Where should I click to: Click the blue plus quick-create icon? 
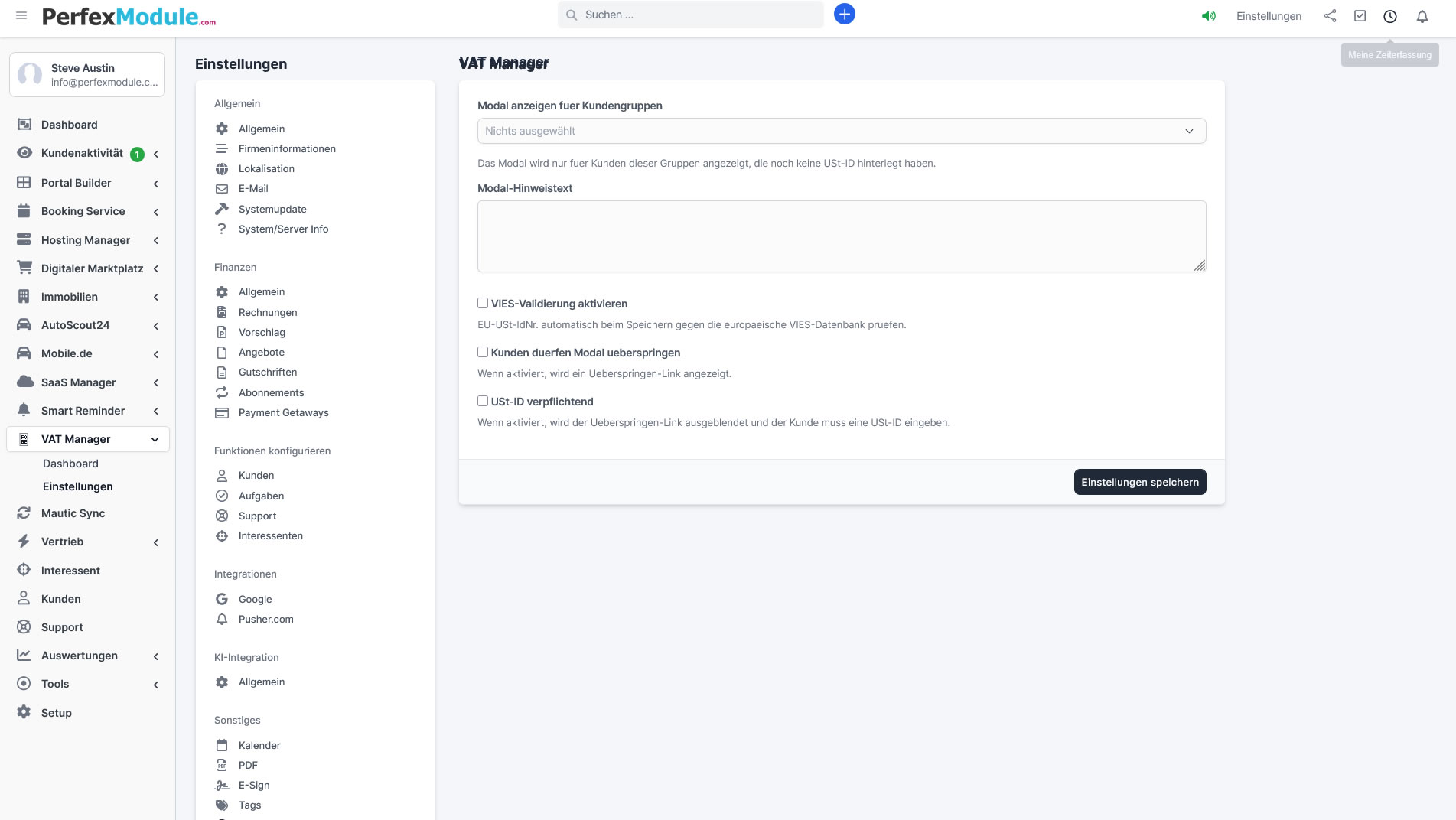point(844,15)
